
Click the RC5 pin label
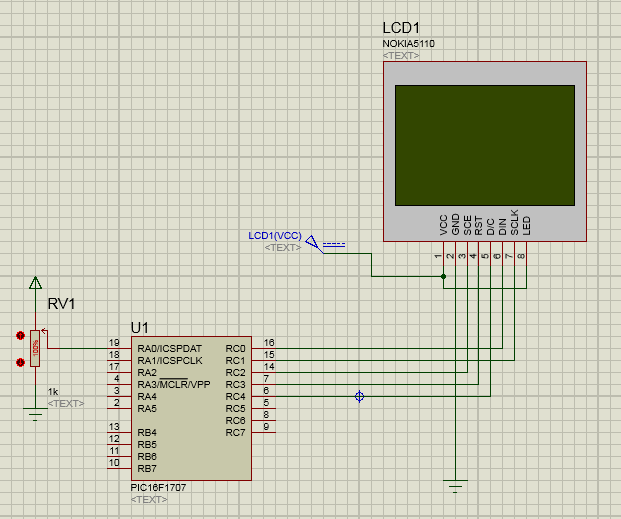click(236, 408)
